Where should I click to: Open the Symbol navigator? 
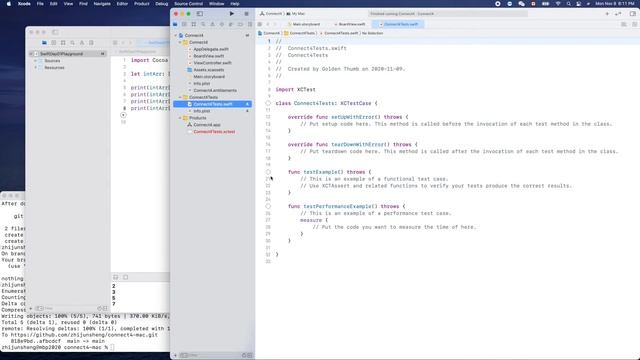194,24
